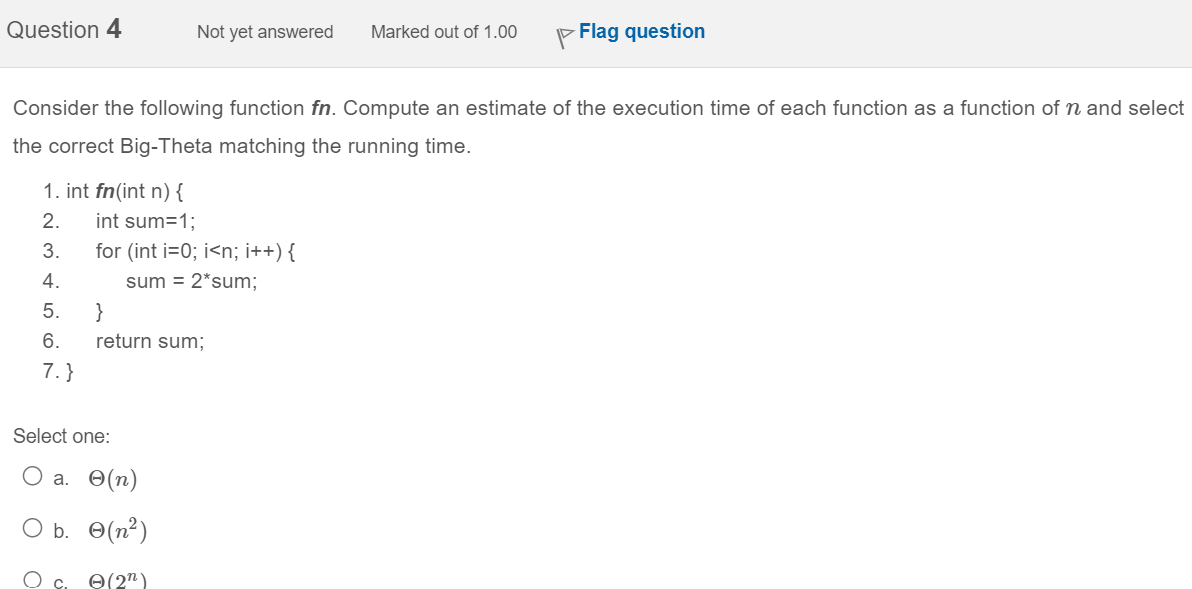This screenshot has width=1192, height=589.
Task: Click the for loop code line
Action: pyautogui.click(x=195, y=251)
